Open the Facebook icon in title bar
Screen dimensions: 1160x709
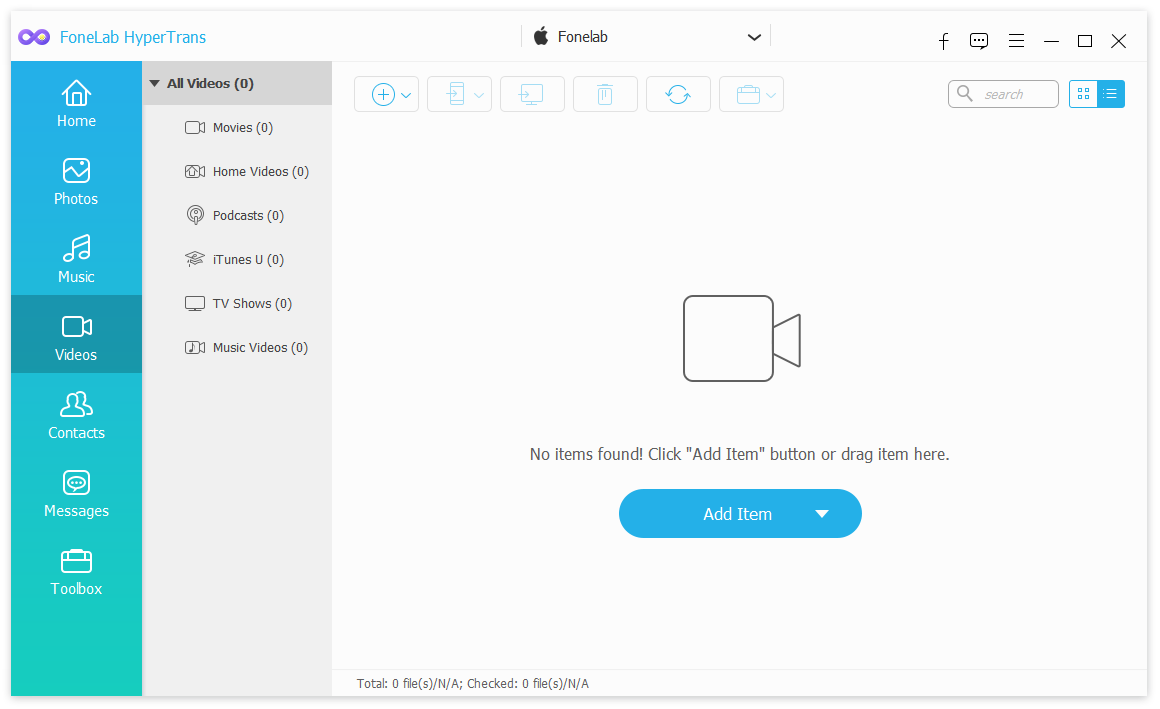[943, 41]
